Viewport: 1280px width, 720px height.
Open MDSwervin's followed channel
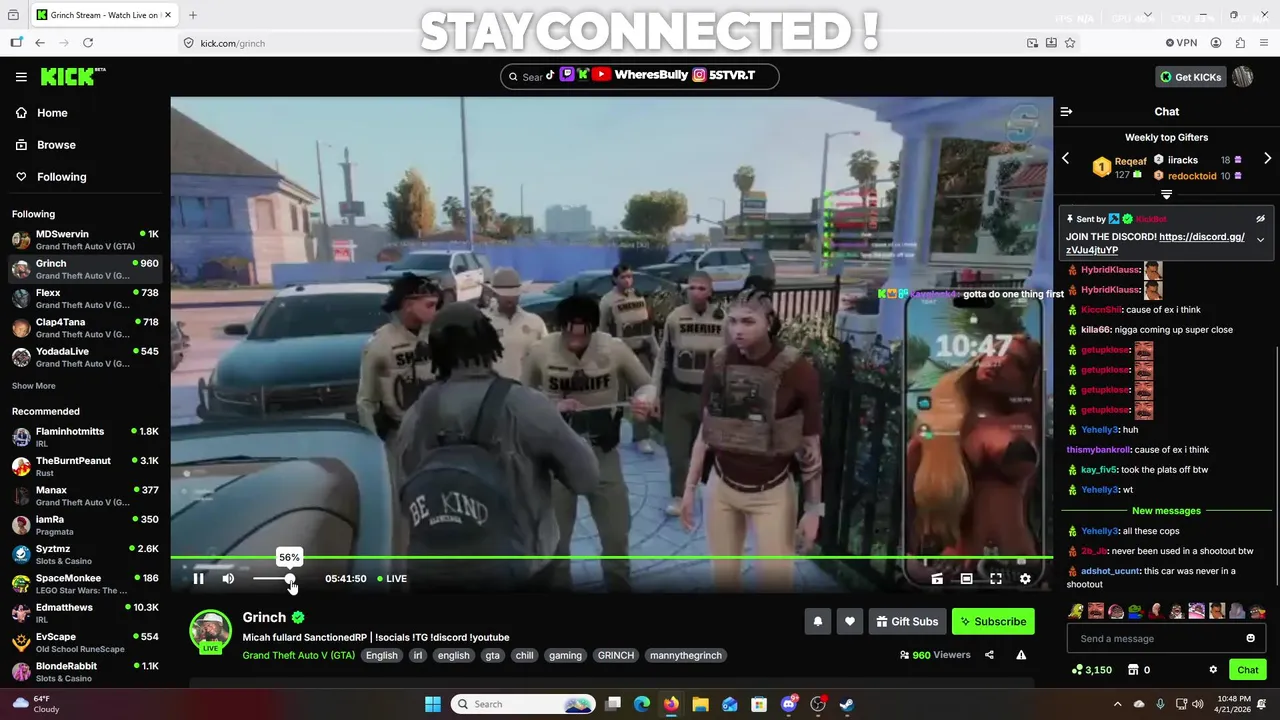(85, 240)
